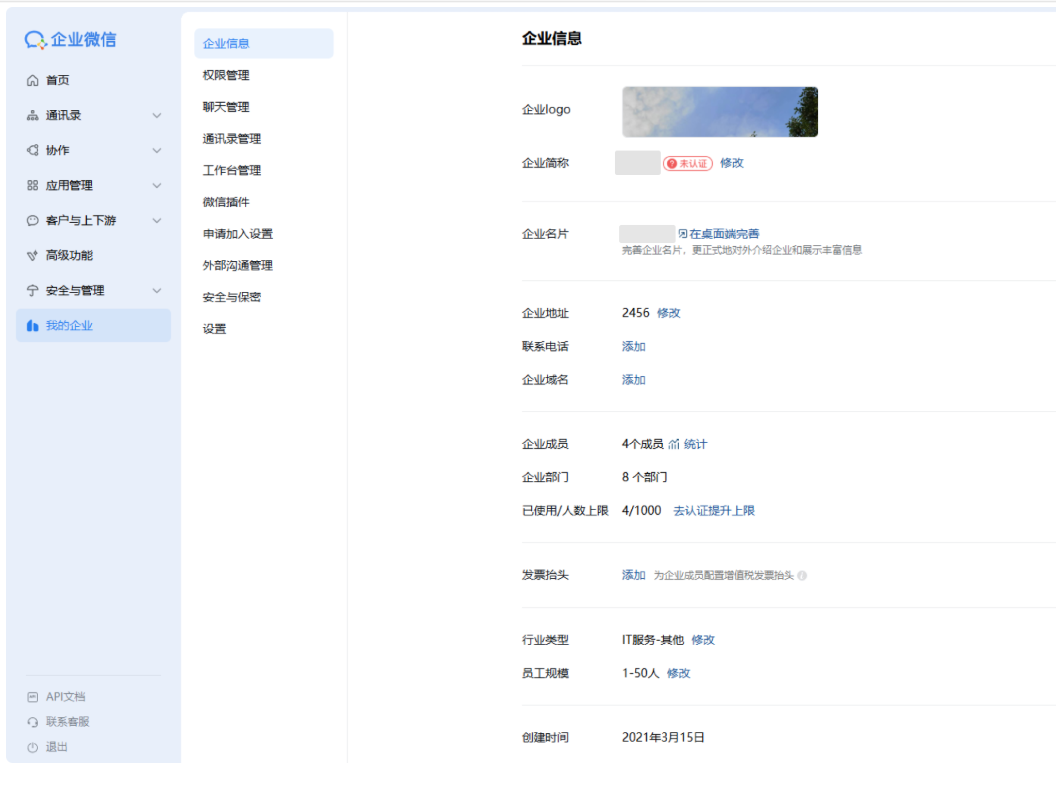Open the 统计 member statistics link
The height and width of the screenshot is (790, 1056).
click(696, 444)
